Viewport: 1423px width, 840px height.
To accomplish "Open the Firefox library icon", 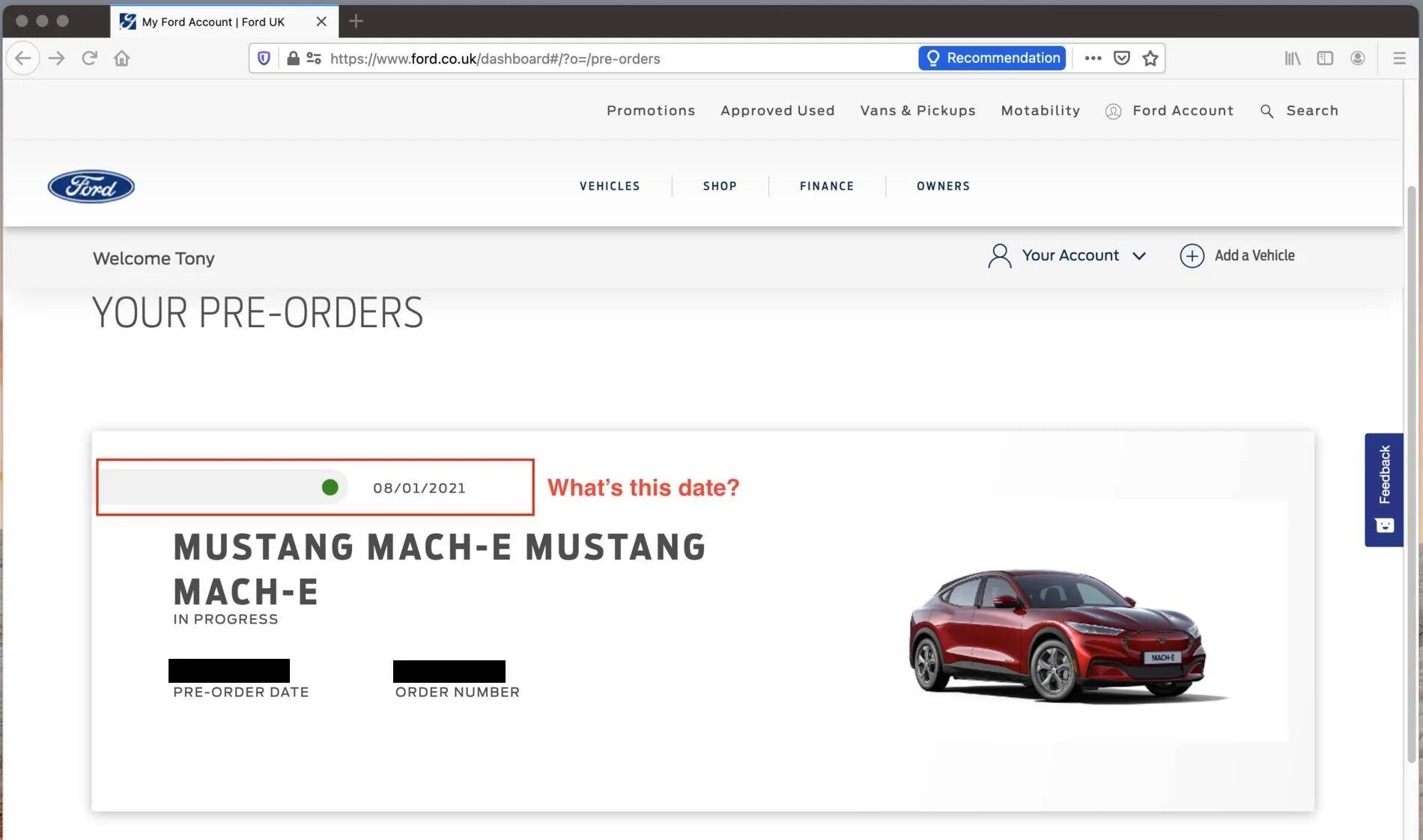I will [1293, 58].
